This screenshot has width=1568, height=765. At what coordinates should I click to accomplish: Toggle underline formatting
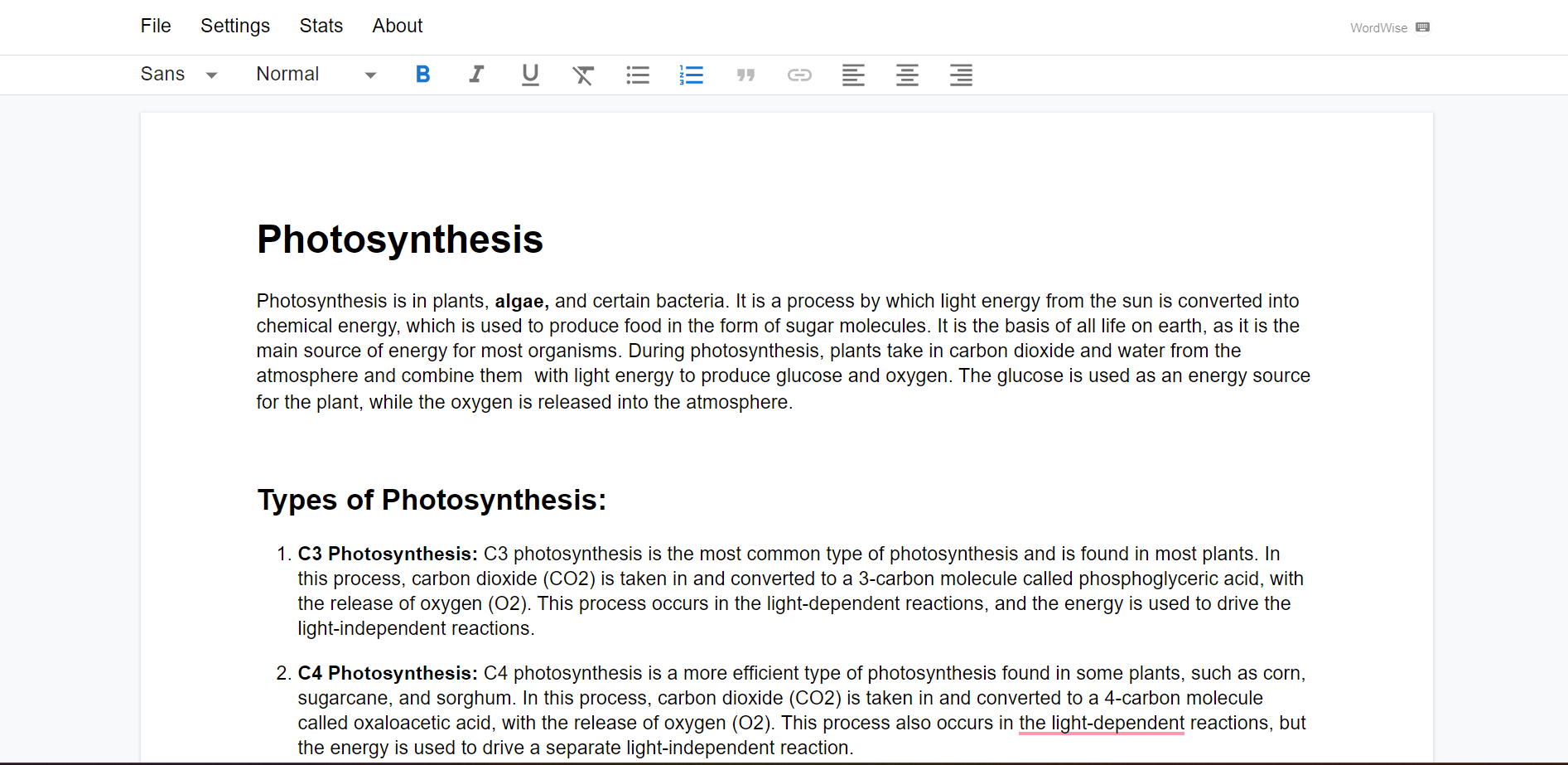(x=530, y=75)
